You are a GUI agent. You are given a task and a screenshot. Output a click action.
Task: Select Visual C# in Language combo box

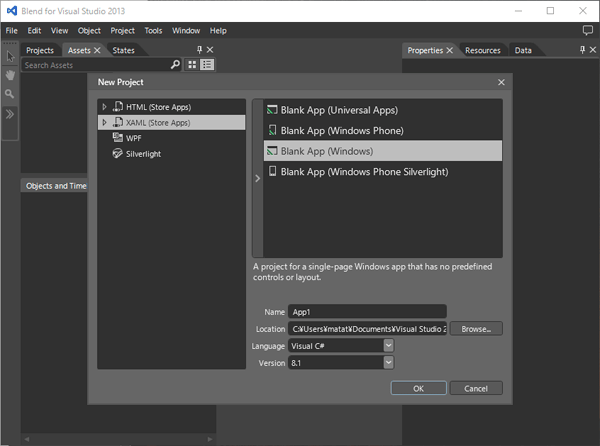[x=341, y=346]
